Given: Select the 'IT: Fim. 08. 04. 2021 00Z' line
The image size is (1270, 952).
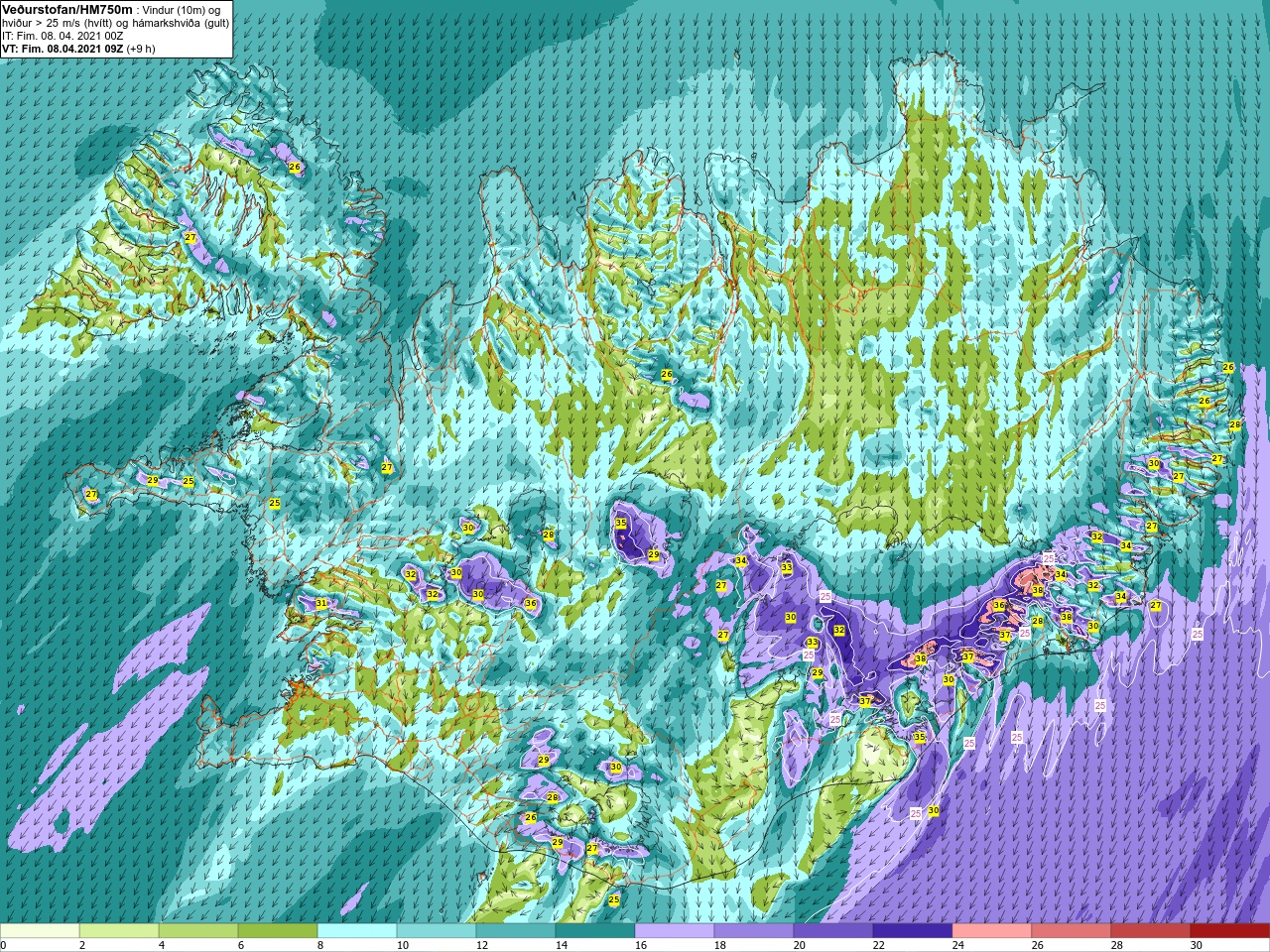Looking at the screenshot, I should (63, 36).
